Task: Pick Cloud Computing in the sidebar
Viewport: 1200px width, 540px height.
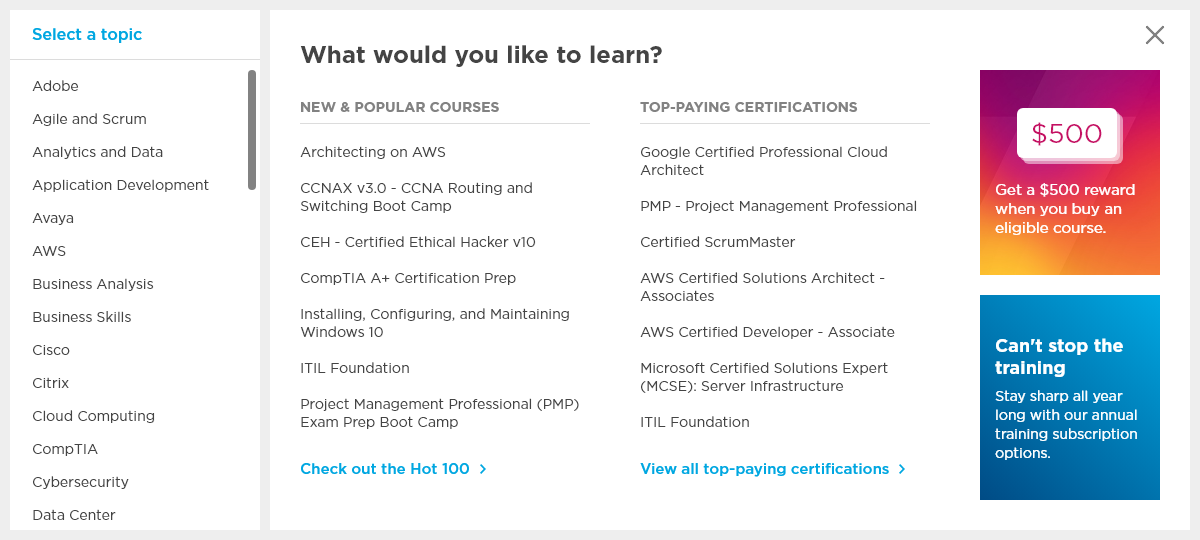Action: [x=93, y=416]
